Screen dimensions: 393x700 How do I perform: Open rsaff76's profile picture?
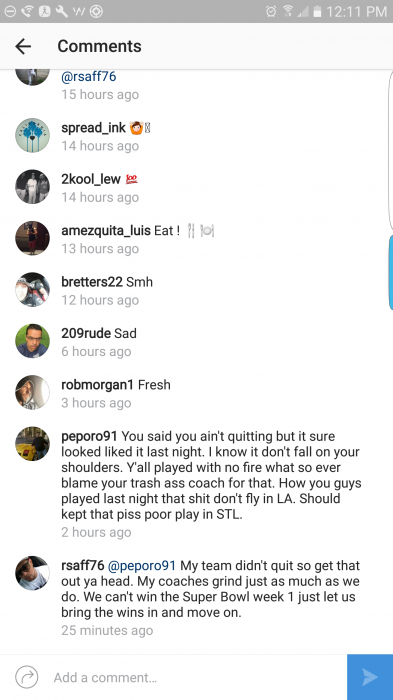[x=32, y=573]
